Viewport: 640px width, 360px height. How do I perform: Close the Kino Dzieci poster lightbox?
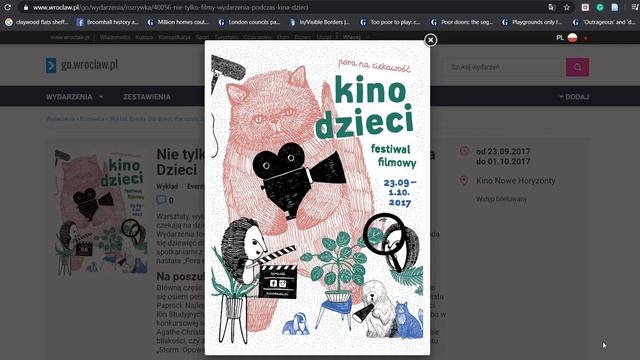(x=430, y=40)
